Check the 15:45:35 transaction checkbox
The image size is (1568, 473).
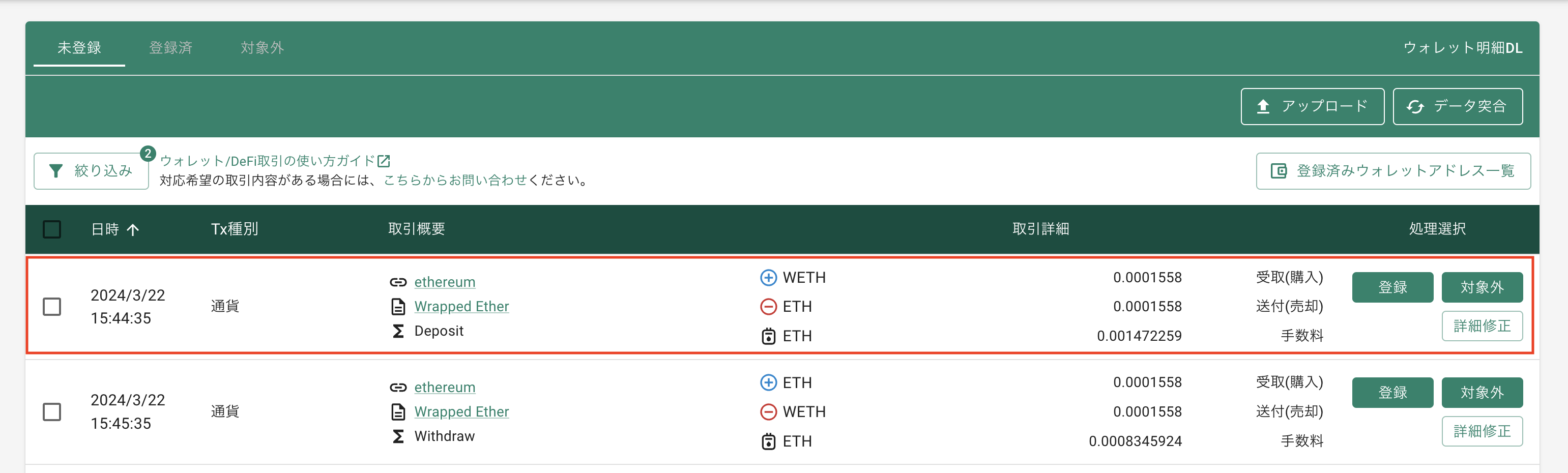click(52, 411)
